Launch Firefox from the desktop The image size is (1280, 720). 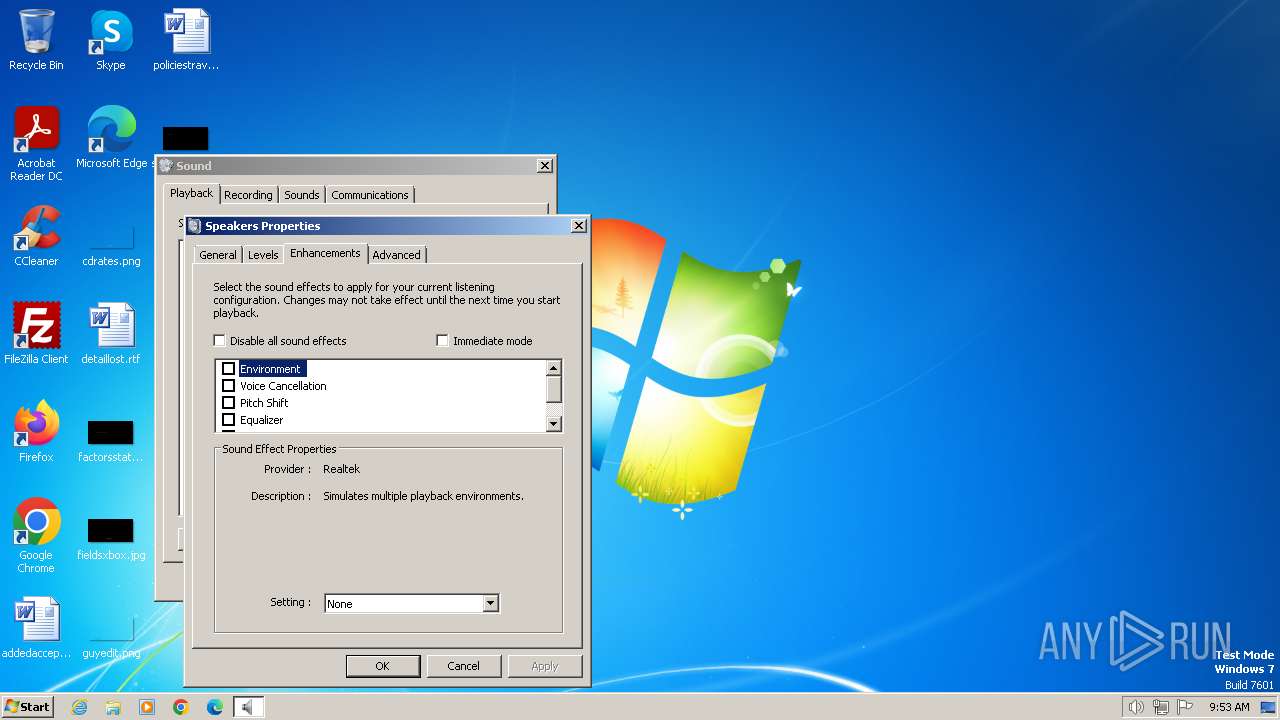point(36,432)
